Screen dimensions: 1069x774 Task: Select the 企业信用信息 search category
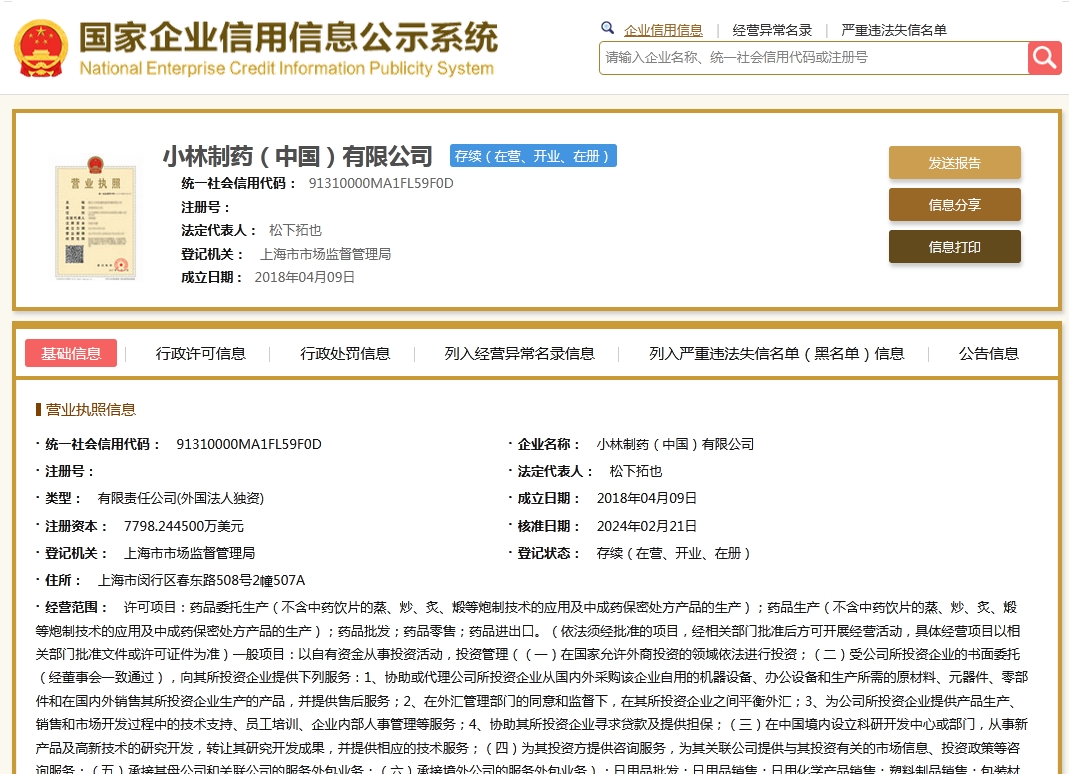663,30
